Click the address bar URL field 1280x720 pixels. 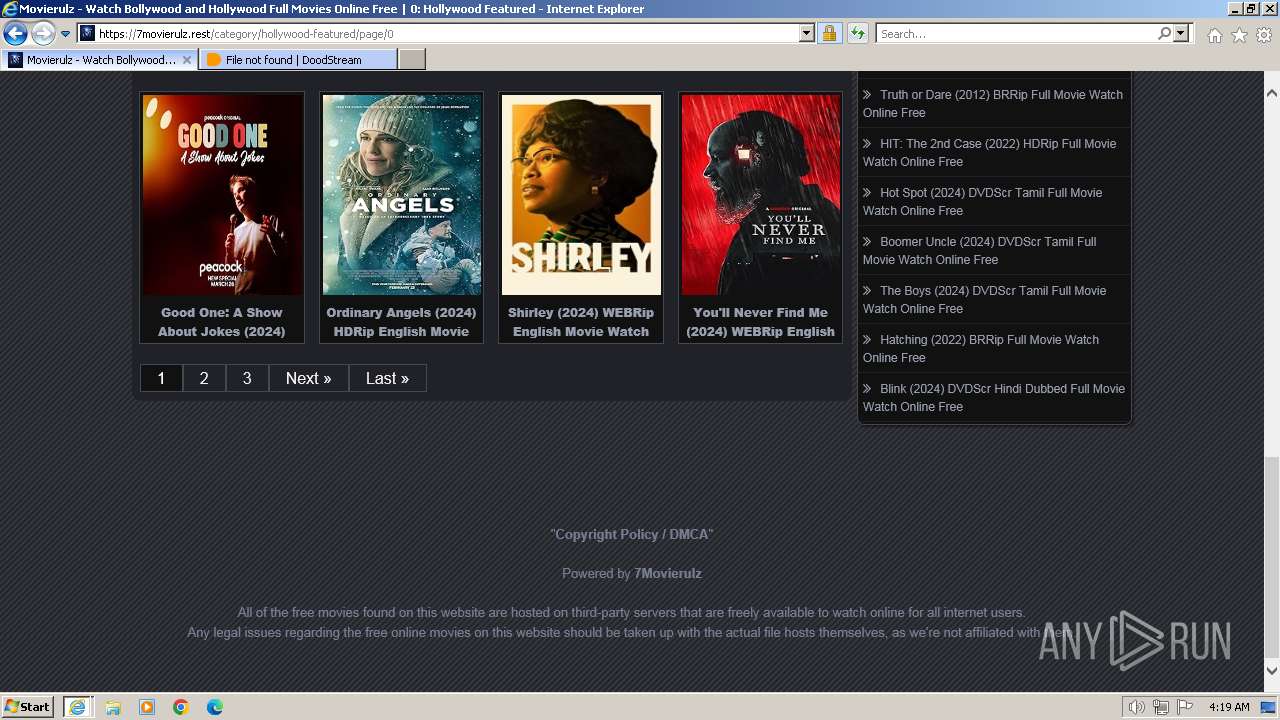[437, 33]
